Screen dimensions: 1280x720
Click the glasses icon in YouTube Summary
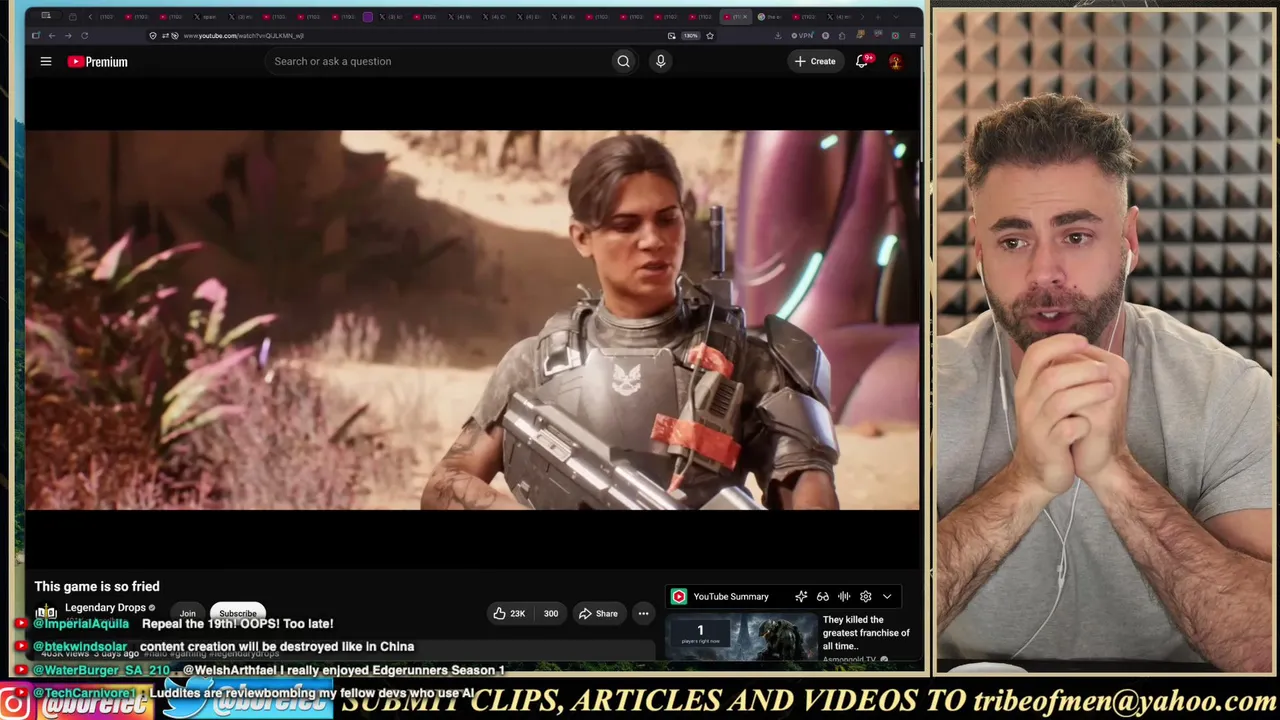tap(823, 597)
